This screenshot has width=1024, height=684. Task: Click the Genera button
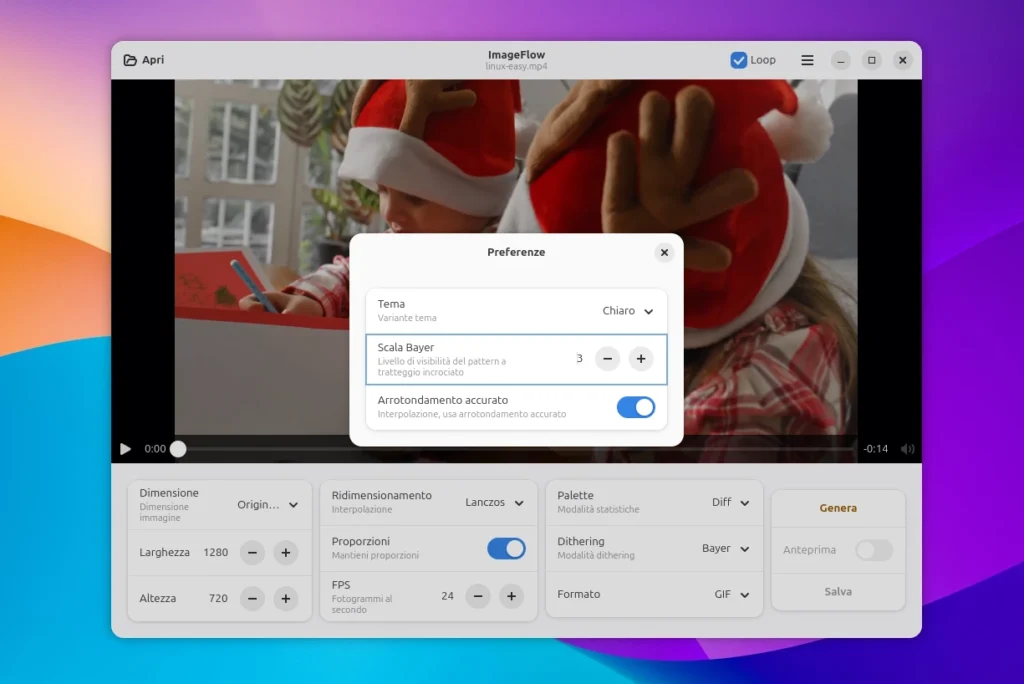tap(838, 508)
